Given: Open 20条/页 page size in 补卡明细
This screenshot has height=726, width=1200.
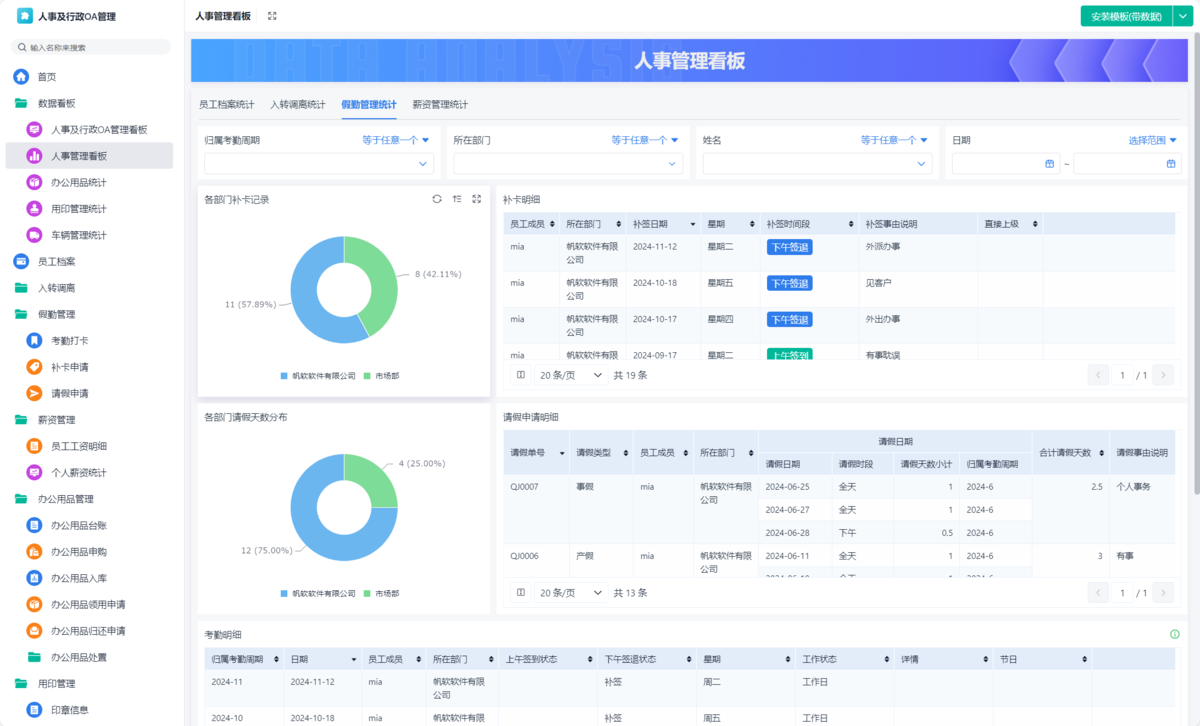Looking at the screenshot, I should coord(570,375).
